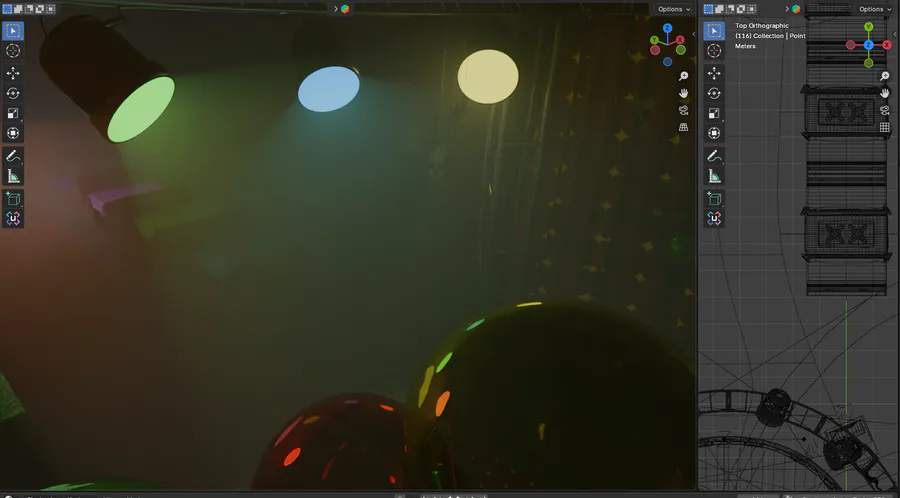The height and width of the screenshot is (498, 900).
Task: Switch perspective/orthographic grid icon in right viewport
Action: coord(885,127)
